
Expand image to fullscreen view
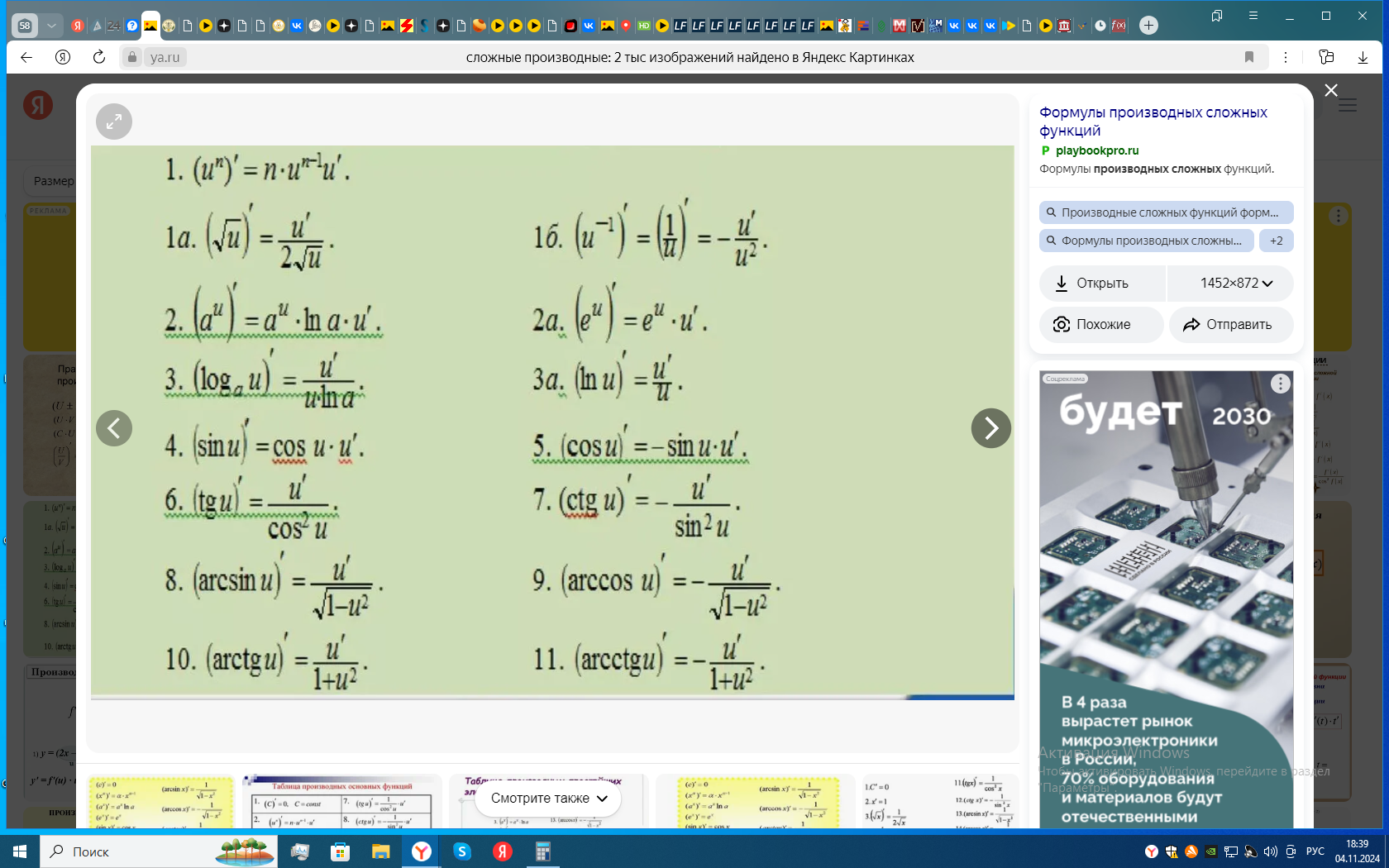[114, 122]
